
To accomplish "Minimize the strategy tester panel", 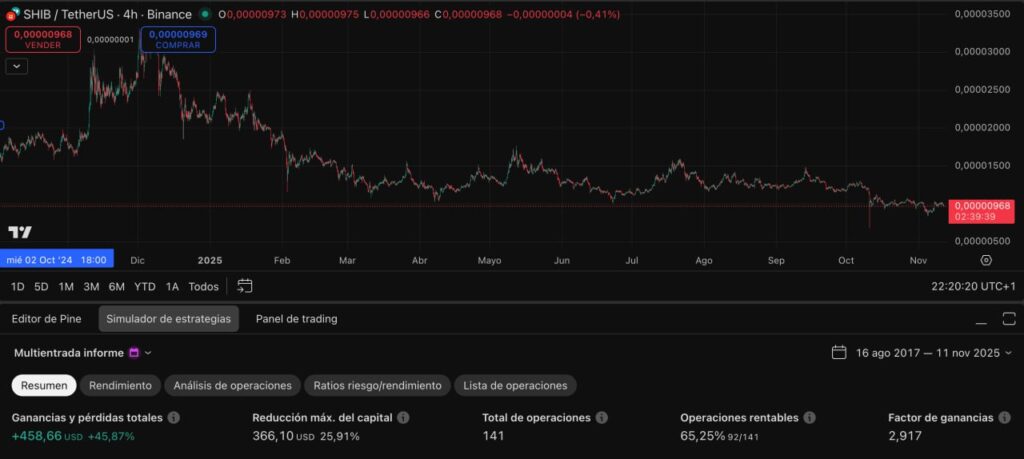I will click(982, 319).
